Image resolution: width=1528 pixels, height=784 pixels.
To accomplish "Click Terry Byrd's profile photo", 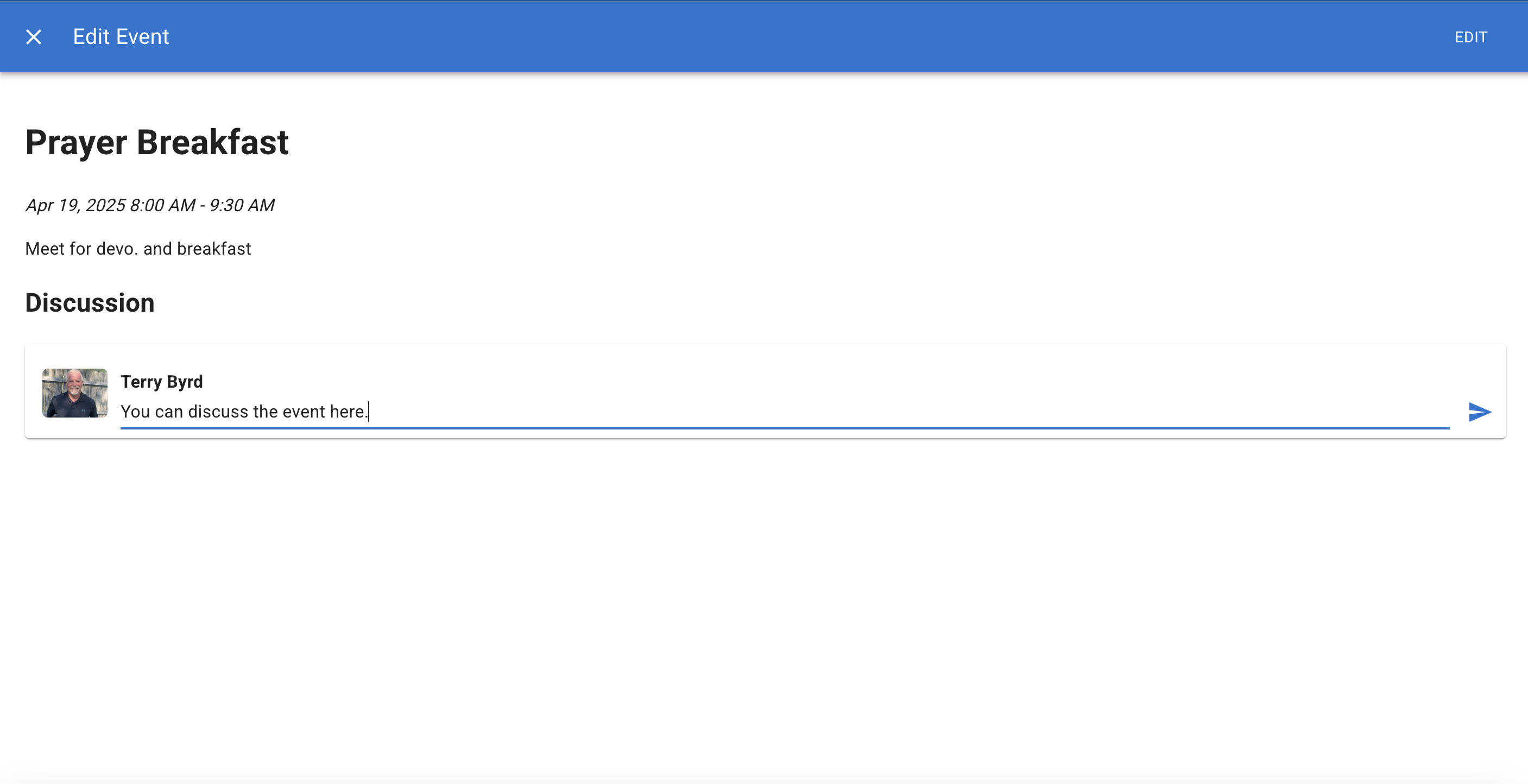I will [x=75, y=393].
